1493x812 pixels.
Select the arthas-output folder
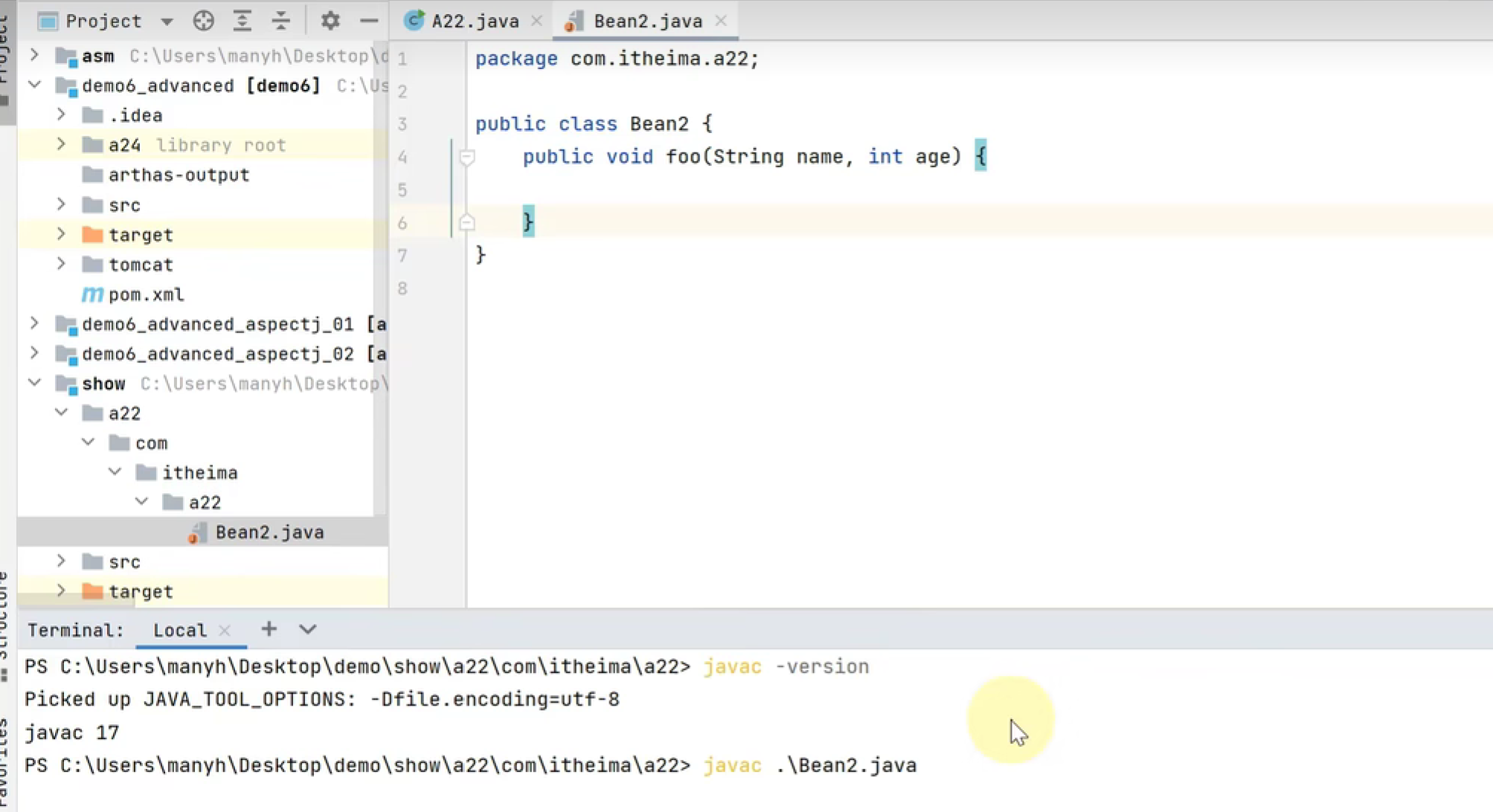click(x=179, y=175)
